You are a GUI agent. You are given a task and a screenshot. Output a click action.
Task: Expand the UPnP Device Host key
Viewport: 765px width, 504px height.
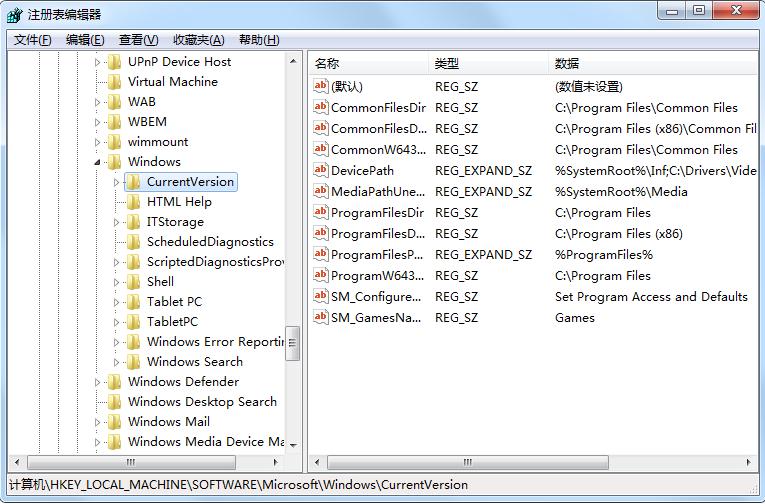[x=97, y=62]
